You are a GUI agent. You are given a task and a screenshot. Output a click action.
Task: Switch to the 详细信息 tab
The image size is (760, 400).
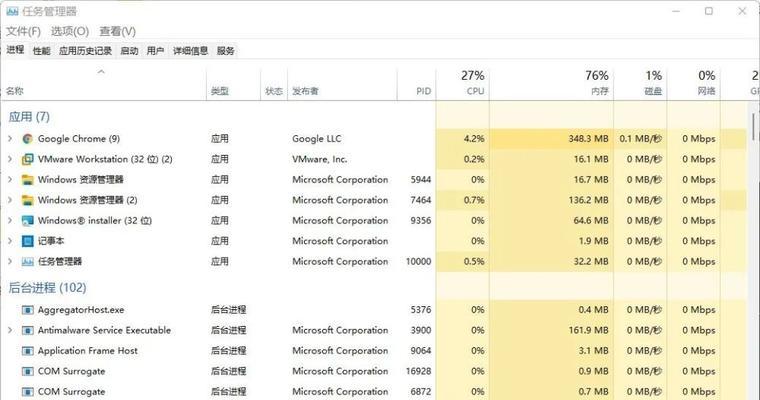pos(190,51)
